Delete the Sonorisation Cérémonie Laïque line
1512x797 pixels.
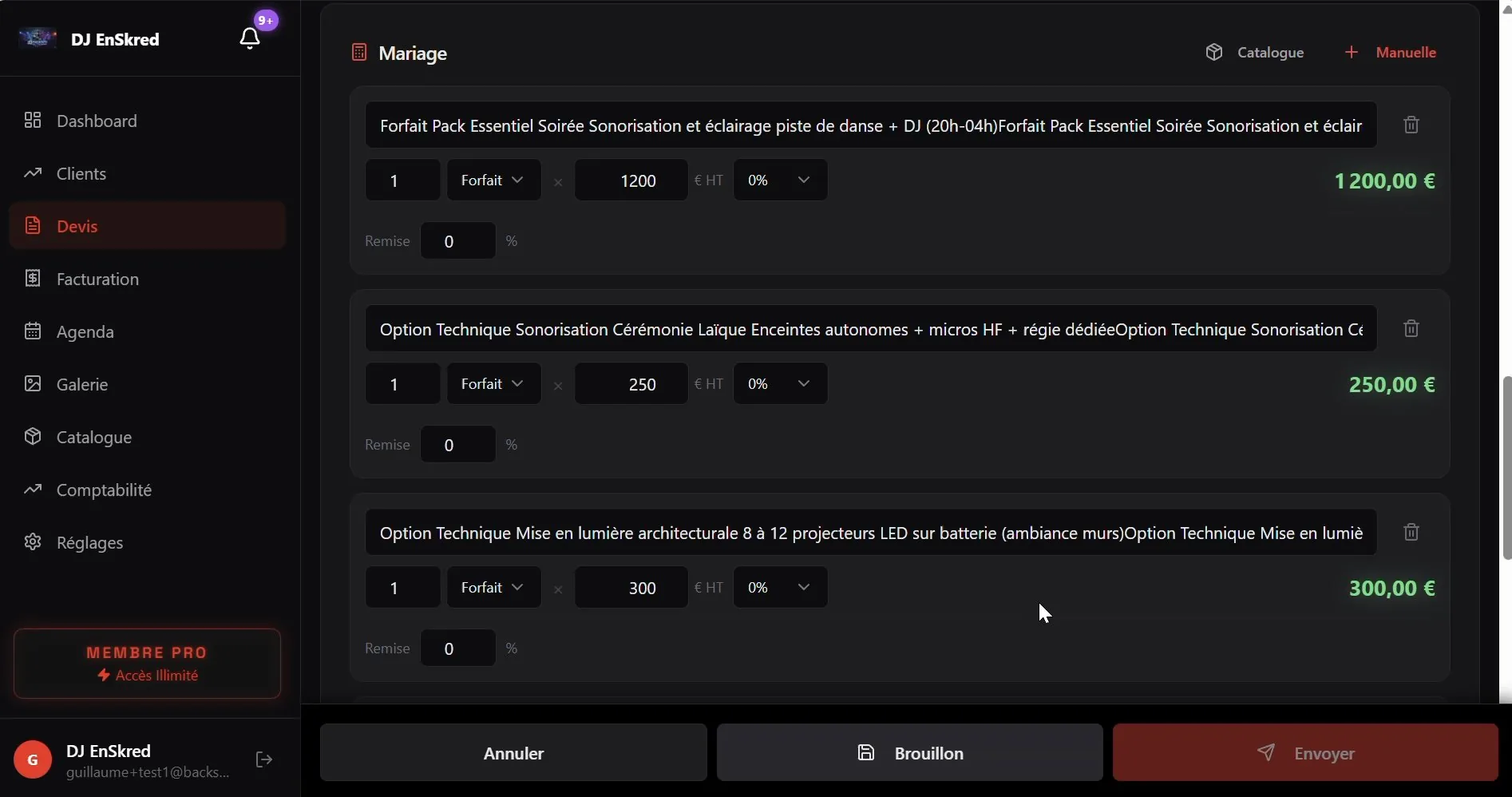pos(1411,329)
